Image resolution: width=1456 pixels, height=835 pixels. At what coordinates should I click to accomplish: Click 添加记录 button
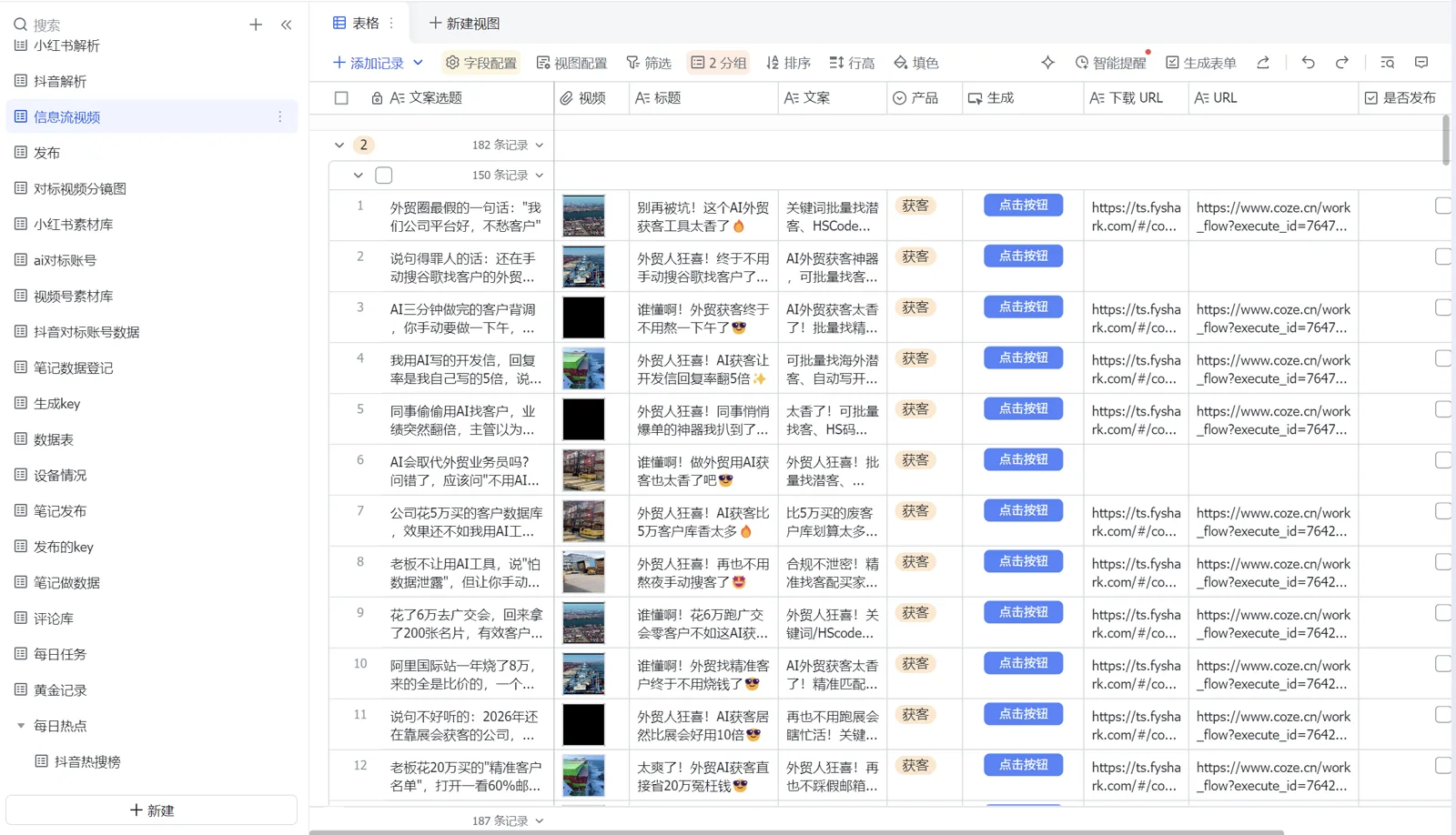point(369,62)
